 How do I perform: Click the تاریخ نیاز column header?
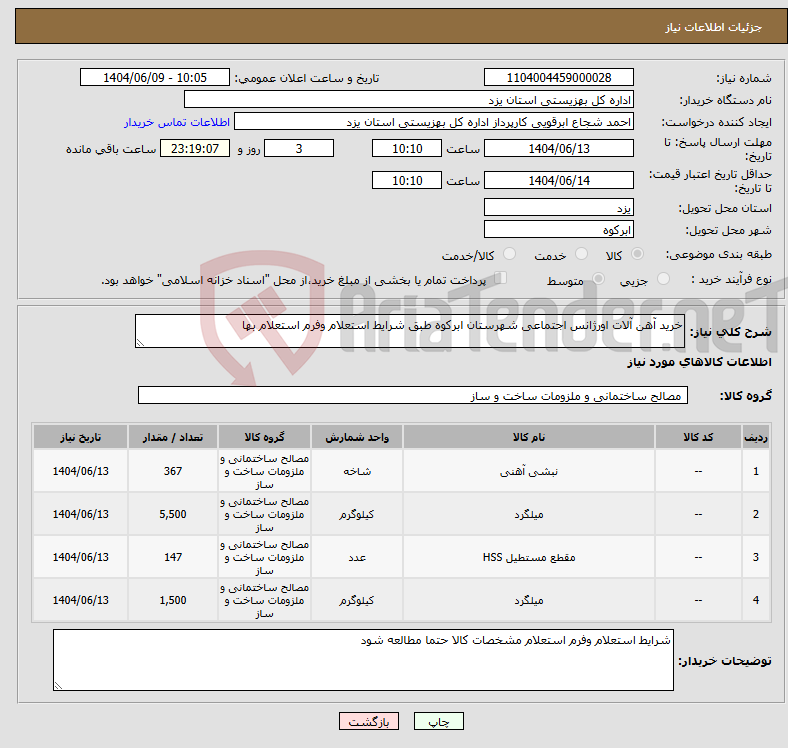click(x=80, y=437)
